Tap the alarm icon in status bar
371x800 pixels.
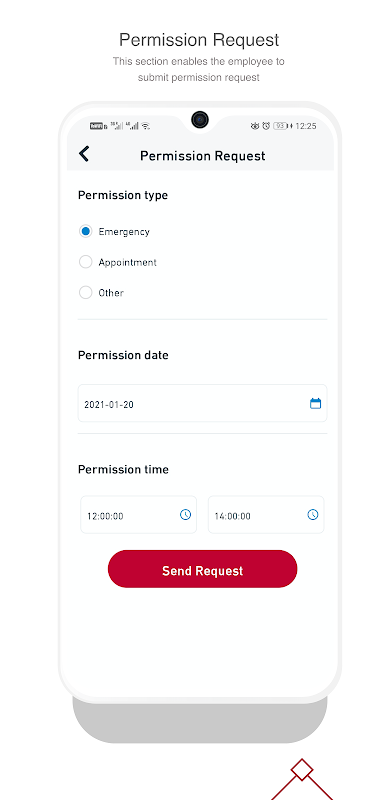[x=265, y=126]
